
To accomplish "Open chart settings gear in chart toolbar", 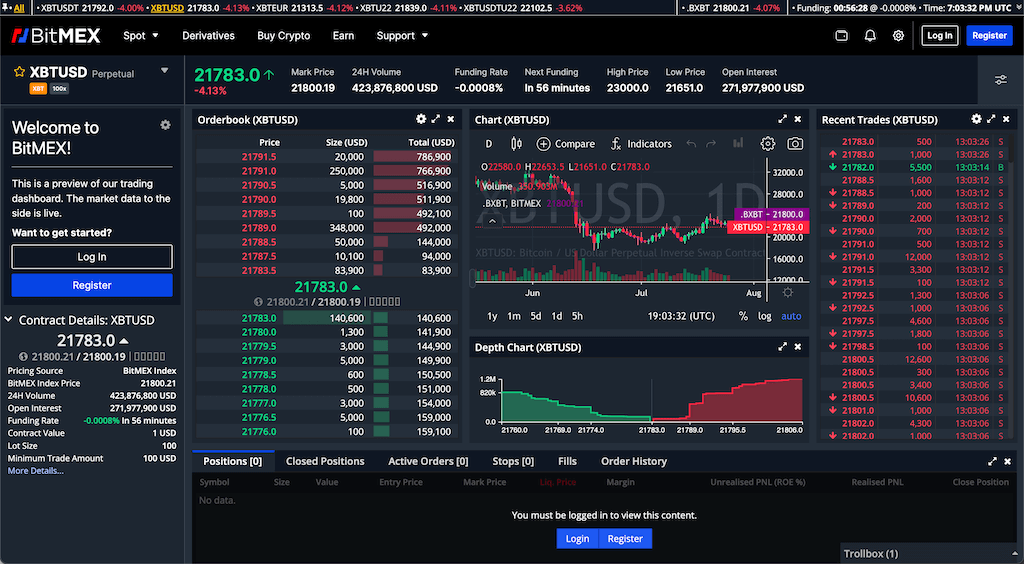I will point(768,144).
